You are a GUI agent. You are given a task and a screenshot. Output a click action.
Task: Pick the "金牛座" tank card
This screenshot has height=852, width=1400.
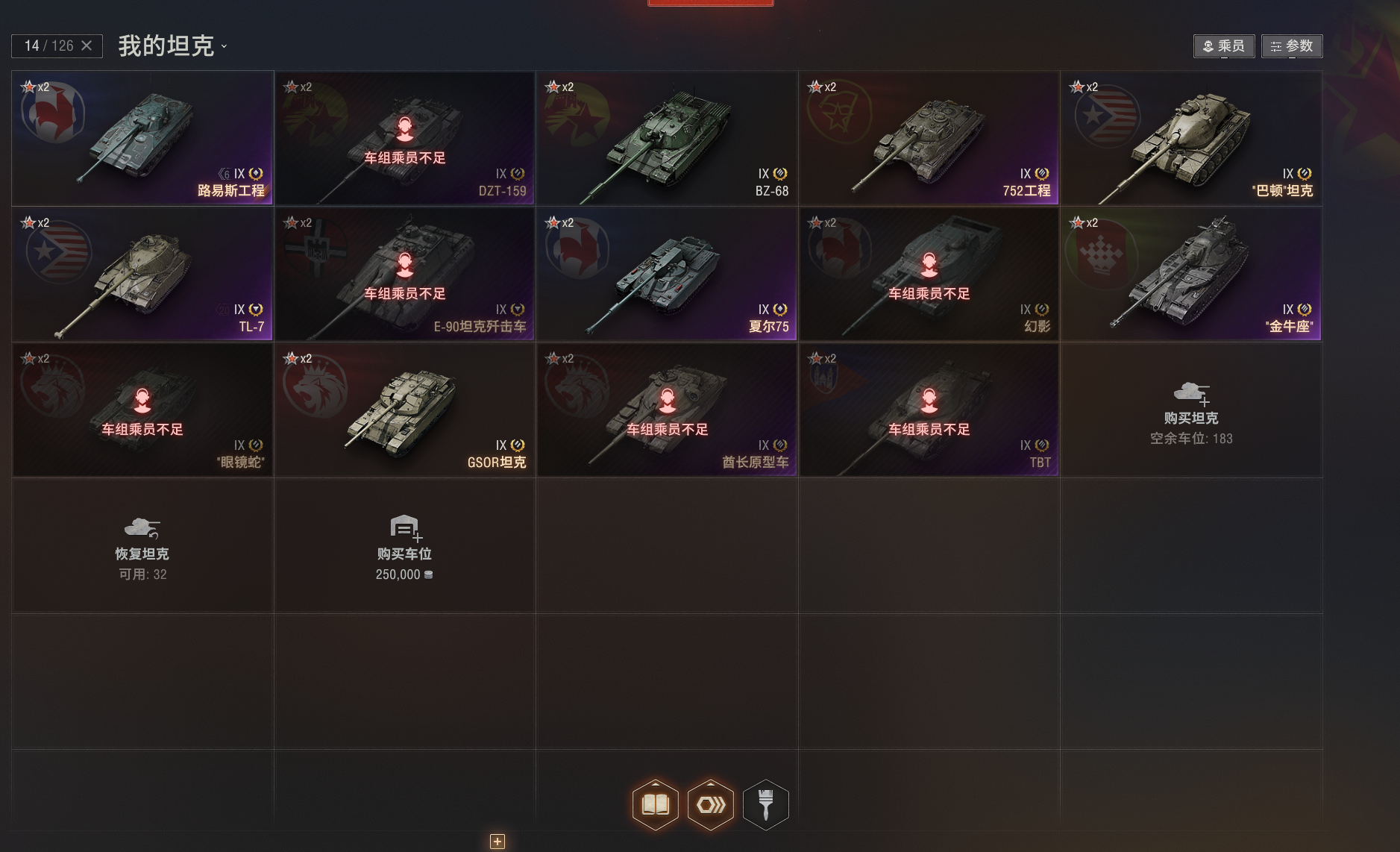(x=1191, y=274)
